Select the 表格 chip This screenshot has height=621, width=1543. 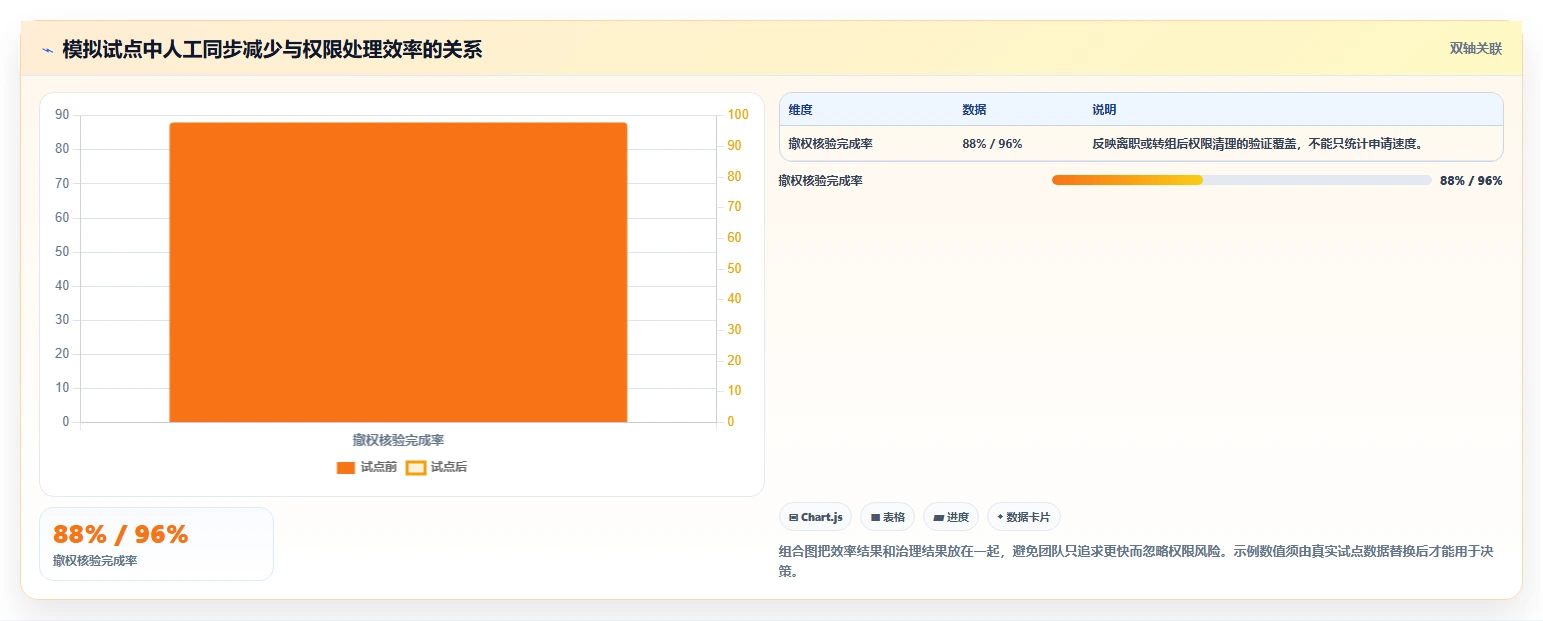[x=887, y=517]
